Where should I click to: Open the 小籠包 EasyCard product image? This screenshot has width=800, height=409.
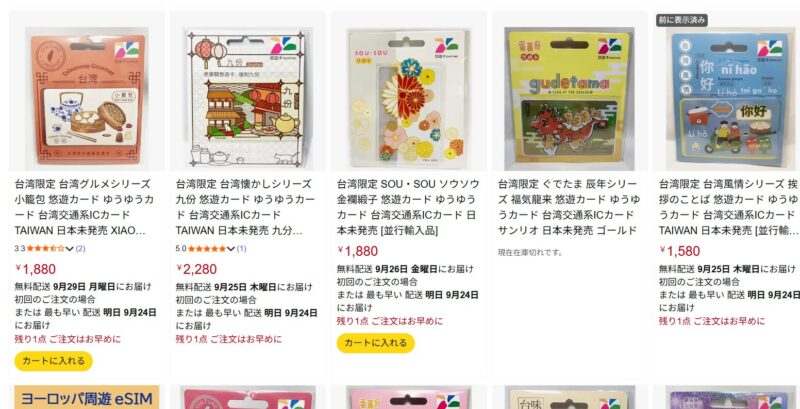(87, 98)
